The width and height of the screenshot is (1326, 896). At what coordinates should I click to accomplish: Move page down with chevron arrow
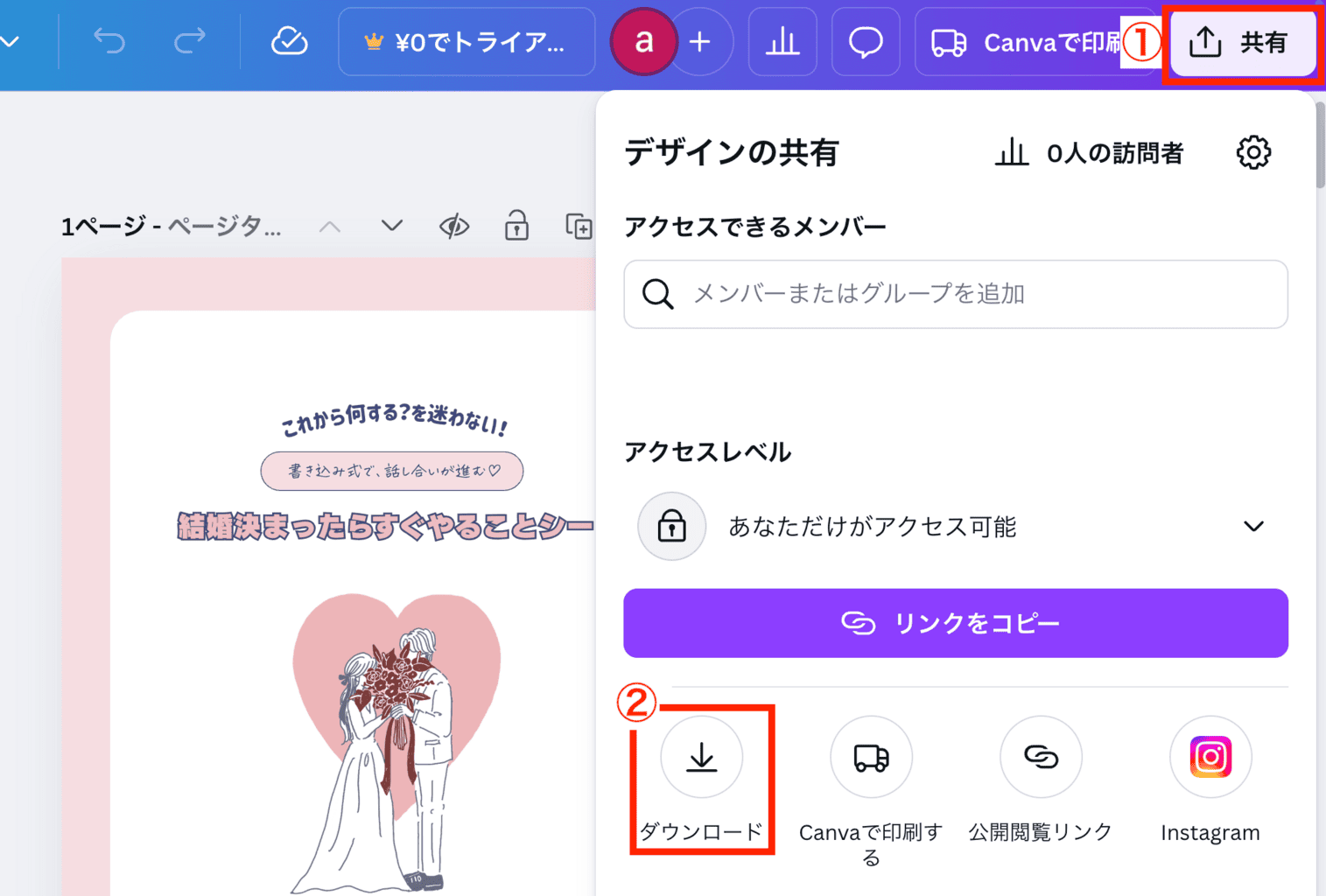(392, 227)
